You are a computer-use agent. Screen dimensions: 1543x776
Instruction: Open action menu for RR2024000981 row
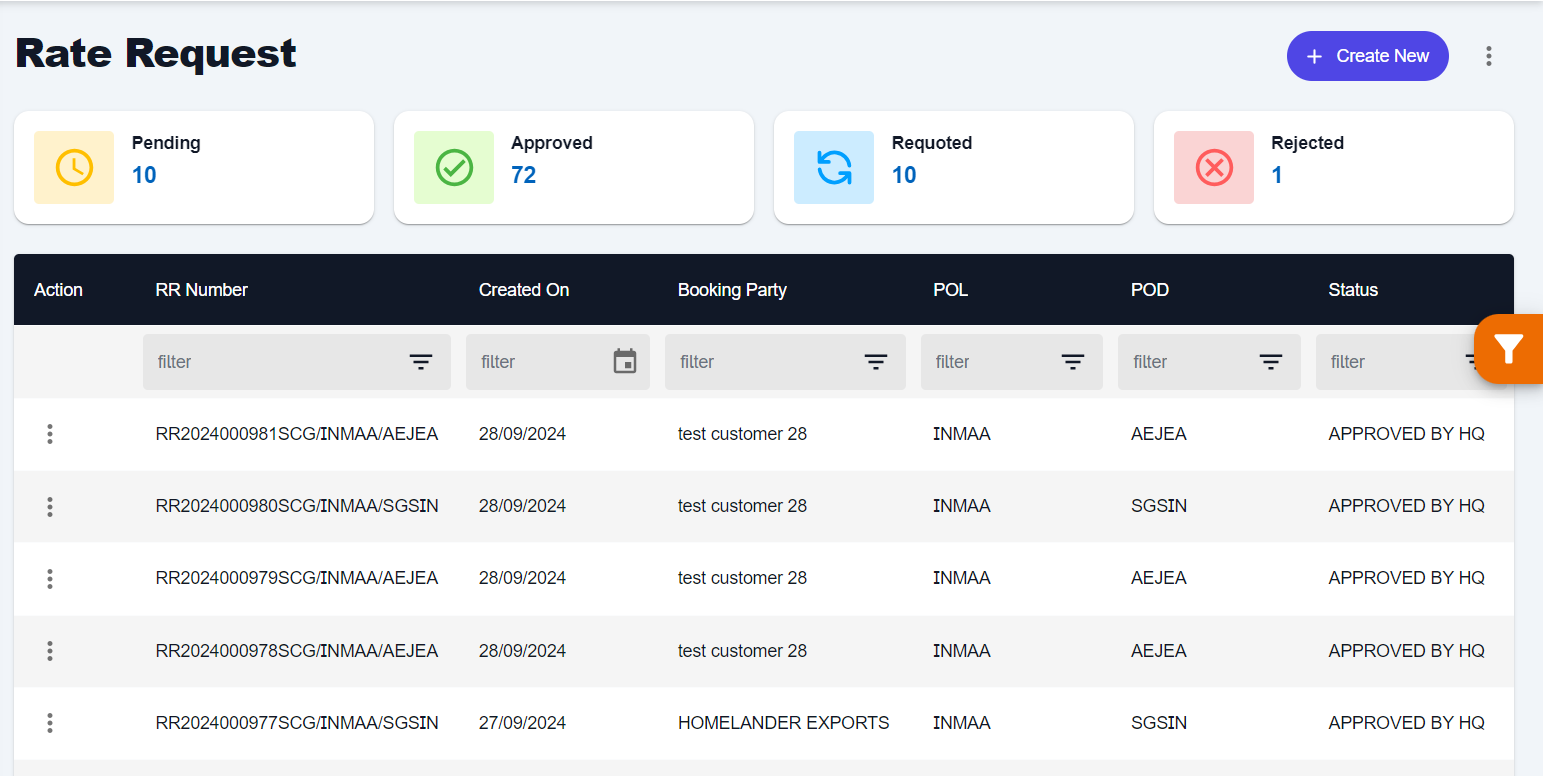[x=50, y=434]
